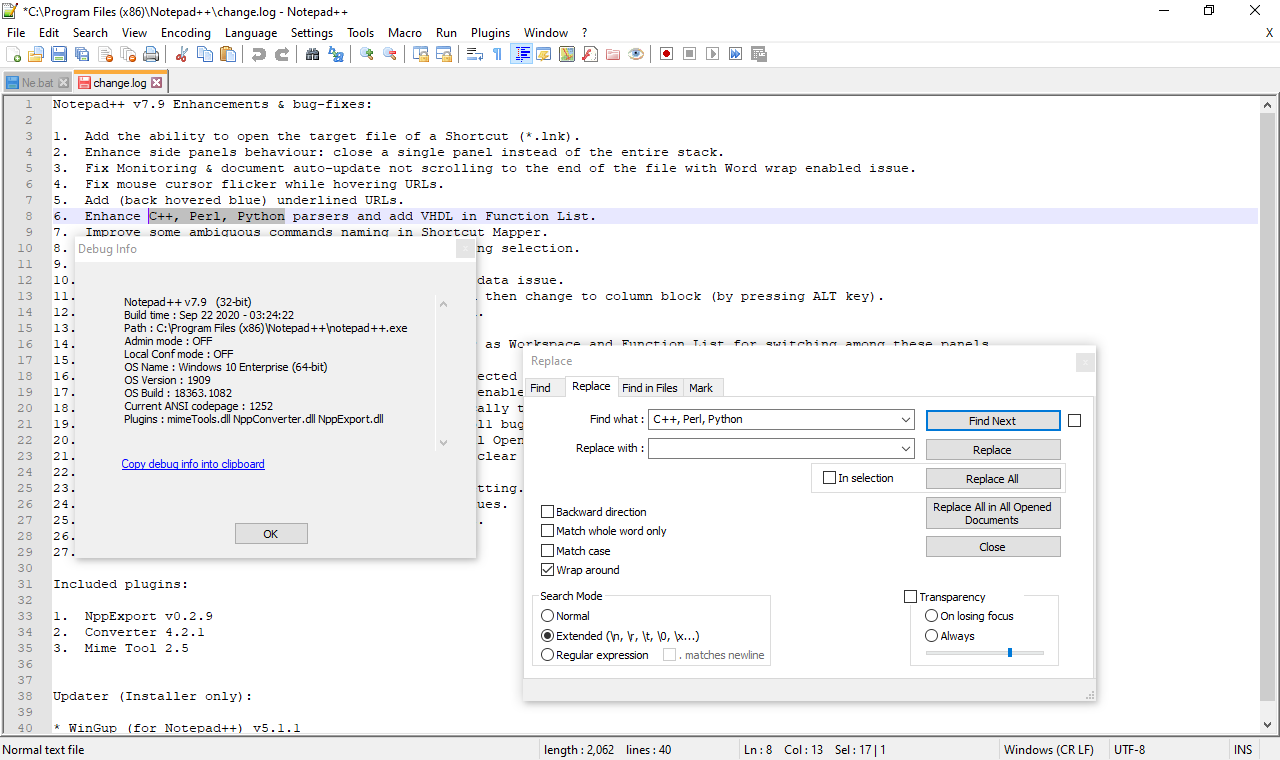Close the current document using the toolbar Close icon
The width and height of the screenshot is (1280, 760).
tap(105, 54)
